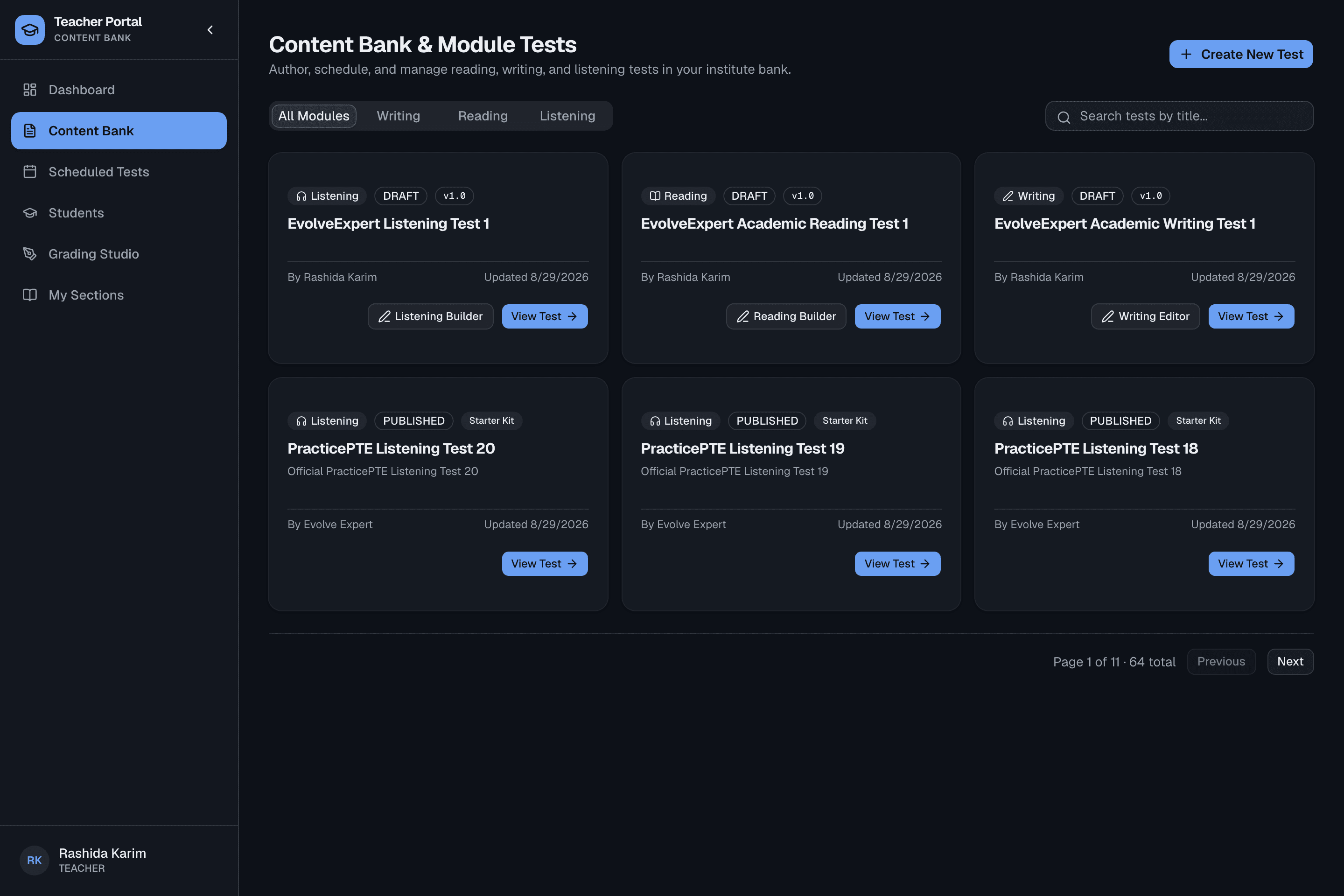Open the Writing Editor

(1145, 316)
